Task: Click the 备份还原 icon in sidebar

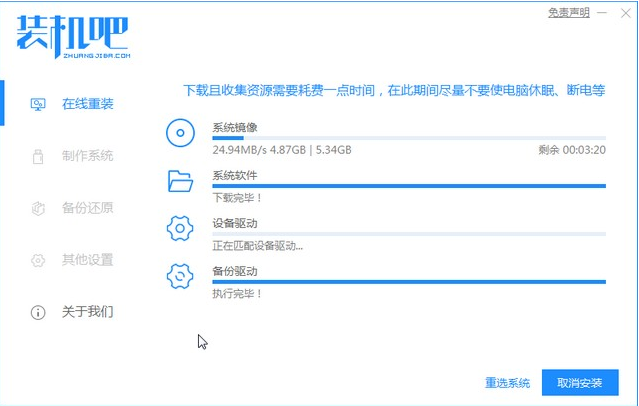Action: pyautogui.click(x=38, y=208)
